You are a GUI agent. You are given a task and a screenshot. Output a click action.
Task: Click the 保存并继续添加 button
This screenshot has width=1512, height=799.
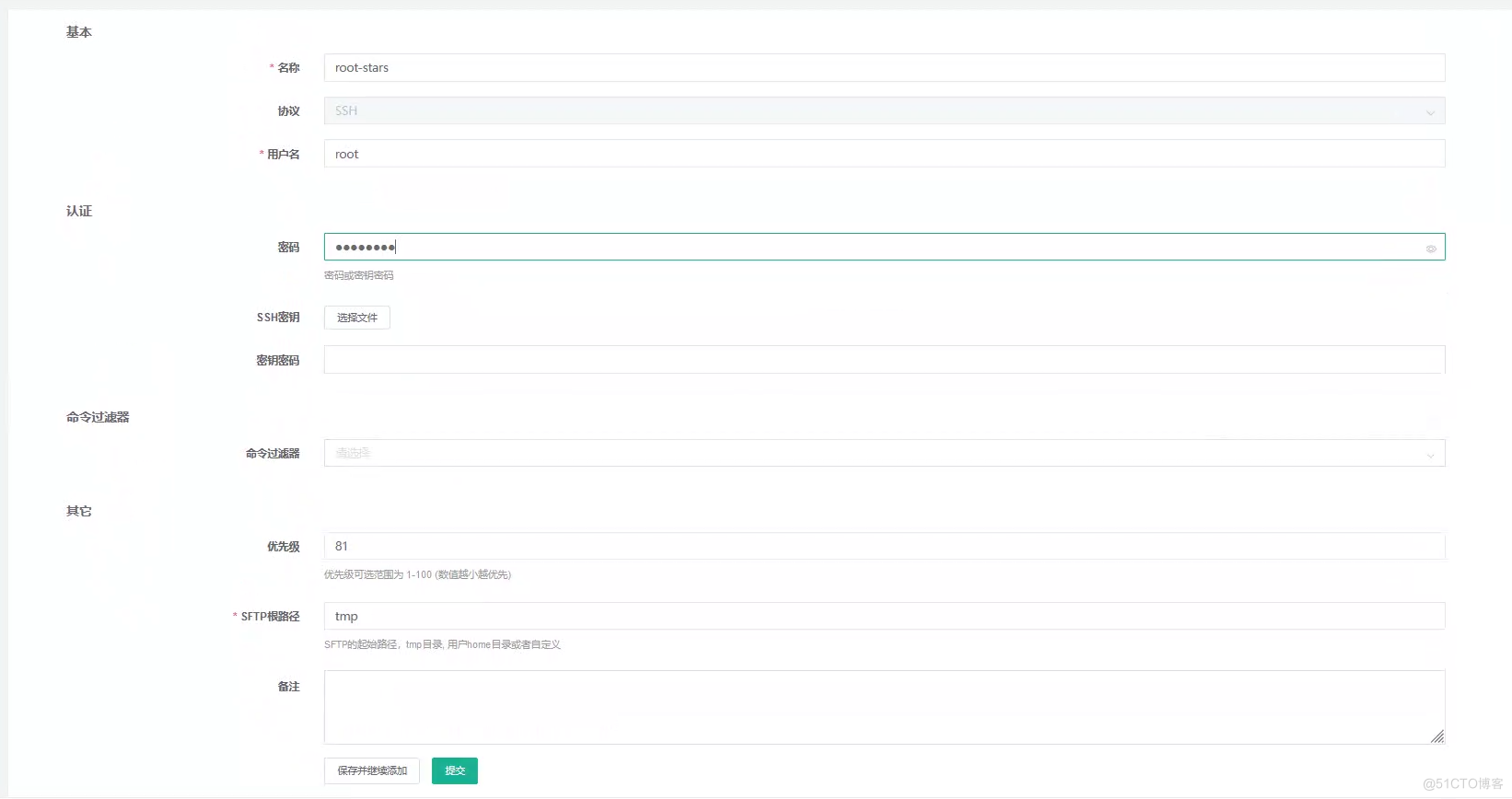(372, 770)
